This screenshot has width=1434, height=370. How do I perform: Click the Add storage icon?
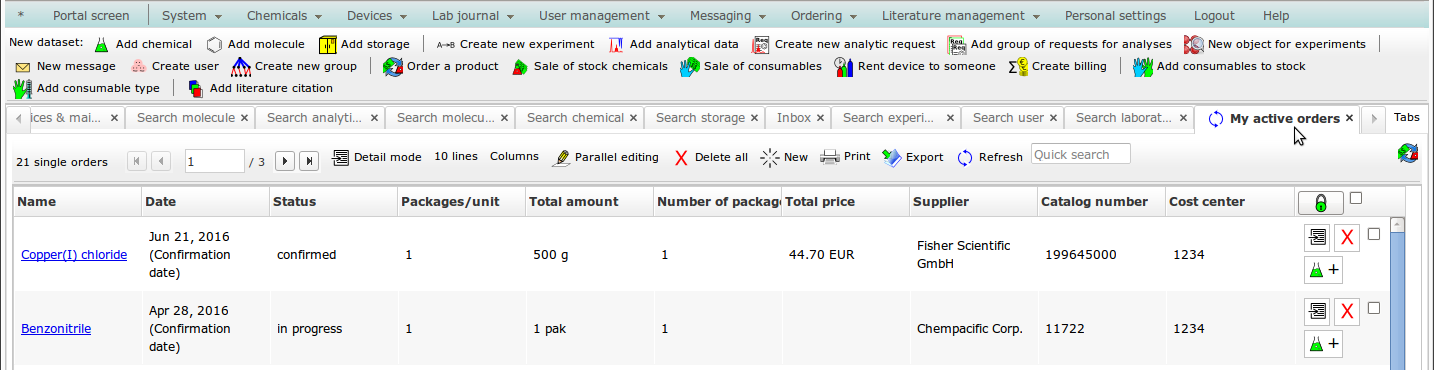(x=327, y=44)
